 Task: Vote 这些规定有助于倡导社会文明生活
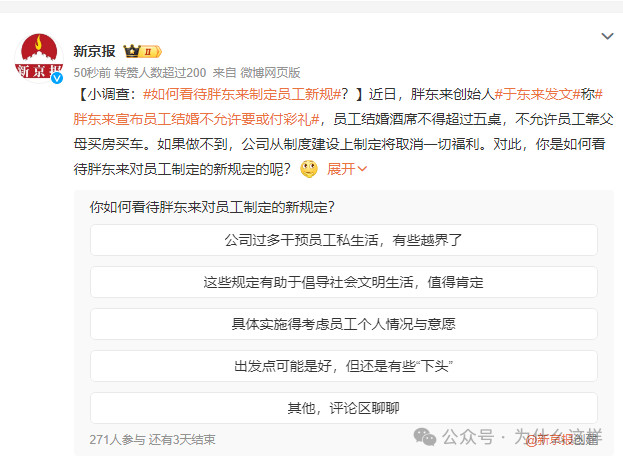click(x=344, y=282)
